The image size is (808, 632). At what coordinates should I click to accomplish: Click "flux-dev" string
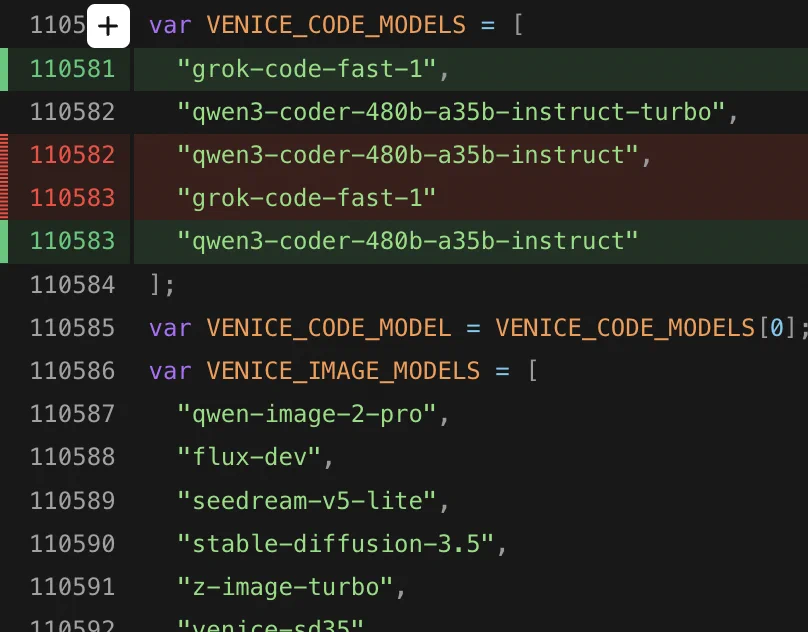click(249, 457)
